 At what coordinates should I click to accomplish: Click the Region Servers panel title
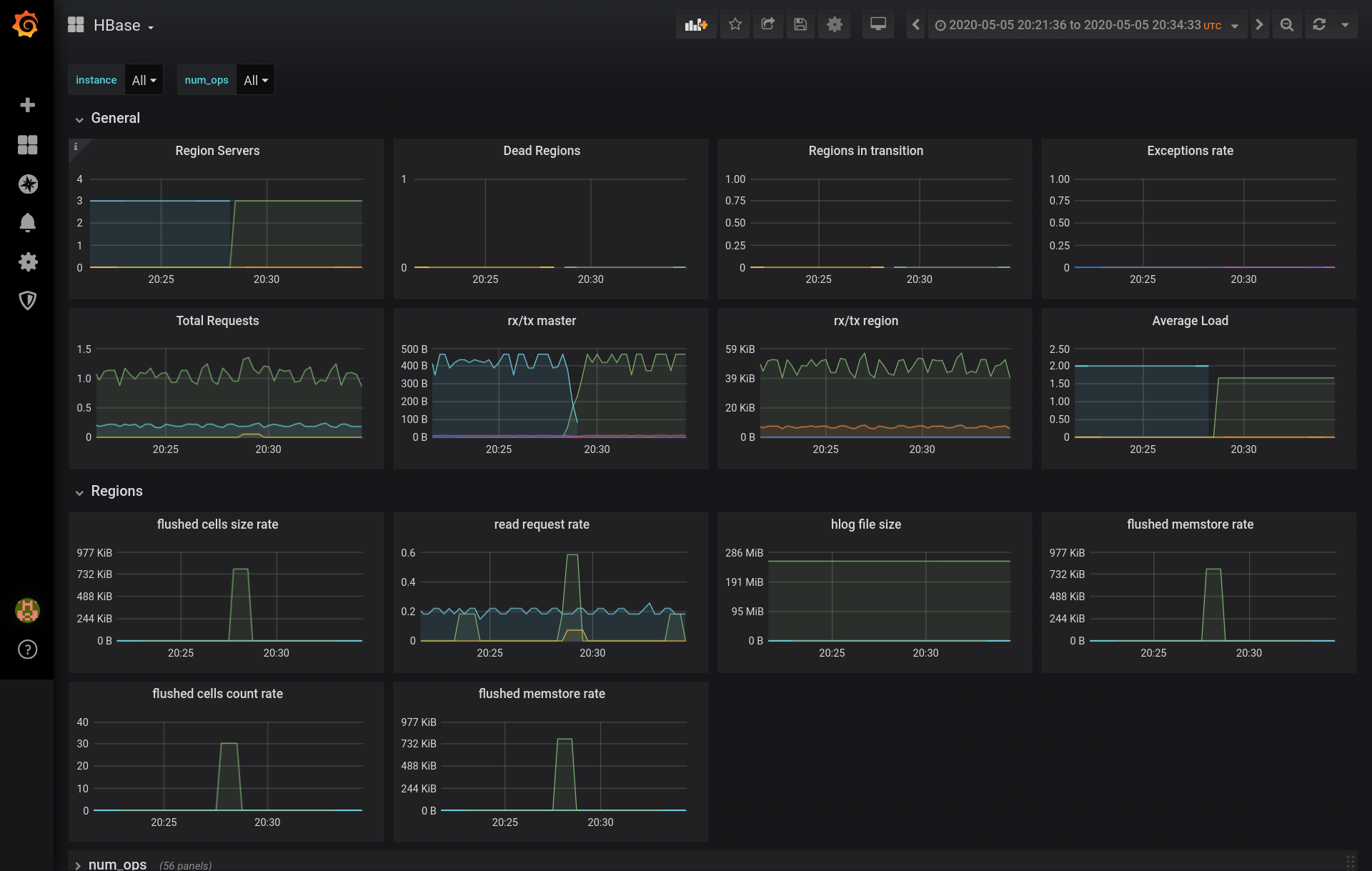point(217,151)
